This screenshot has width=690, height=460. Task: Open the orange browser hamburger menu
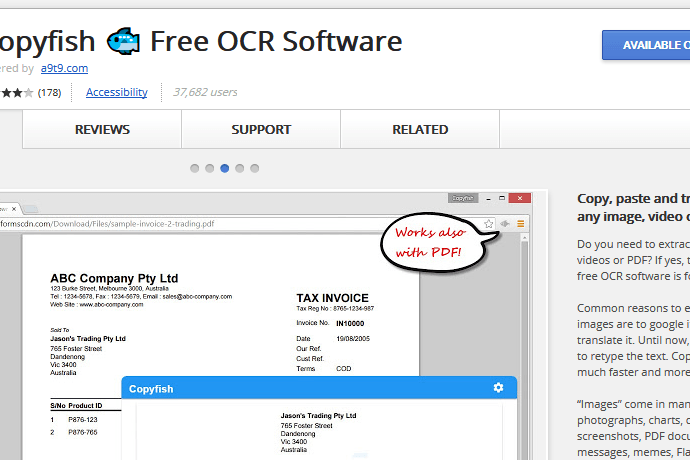(520, 224)
